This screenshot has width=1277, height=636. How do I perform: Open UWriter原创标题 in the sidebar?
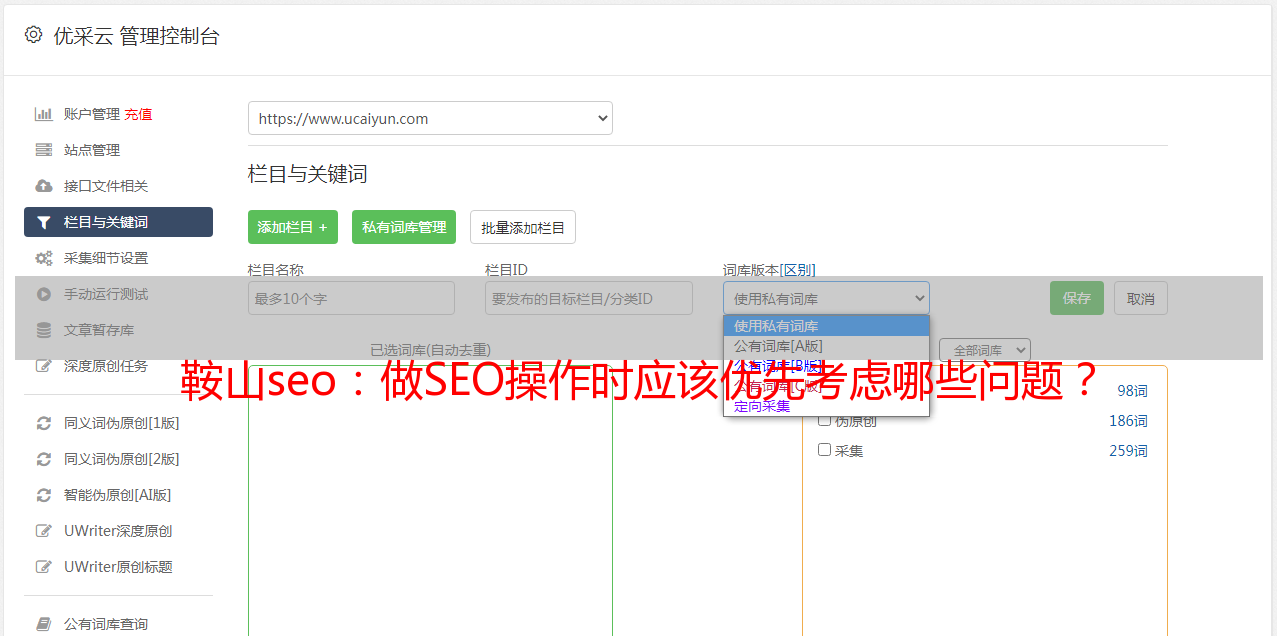tap(118, 567)
